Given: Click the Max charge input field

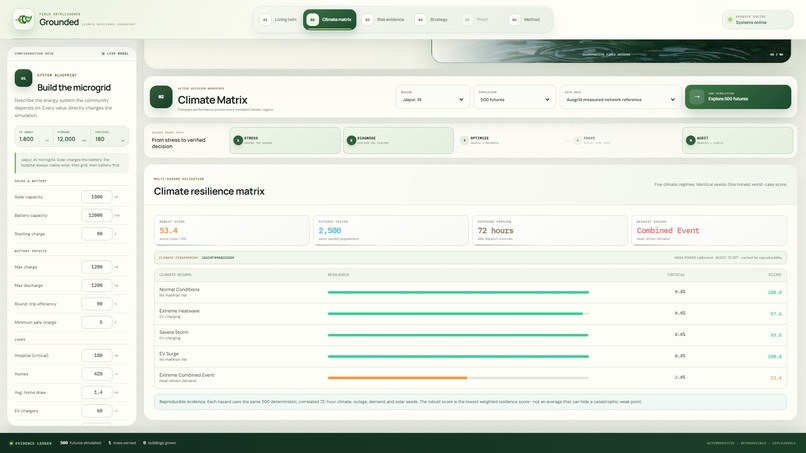Looking at the screenshot, I should pos(97,267).
